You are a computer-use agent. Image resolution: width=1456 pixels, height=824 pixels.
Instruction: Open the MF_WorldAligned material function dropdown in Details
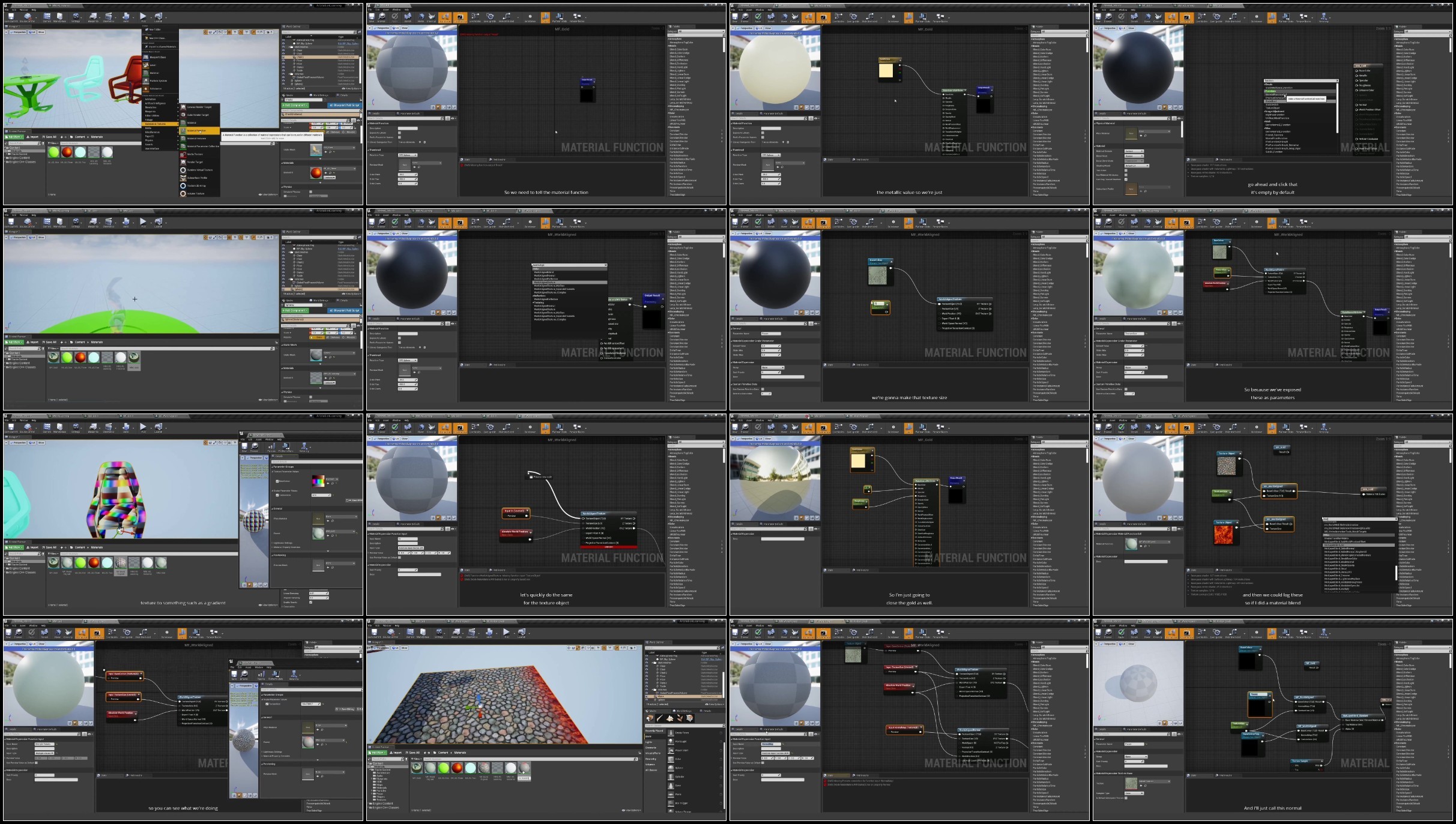pos(1155,542)
